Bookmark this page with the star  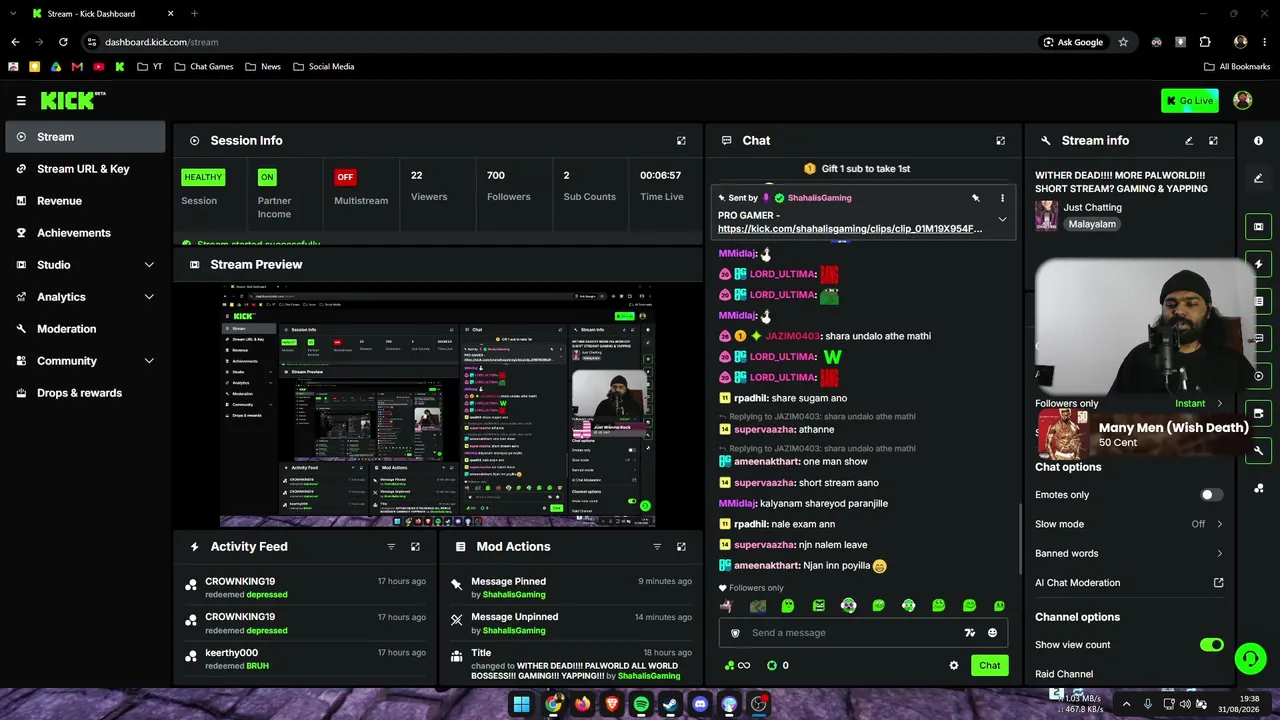click(x=1123, y=42)
